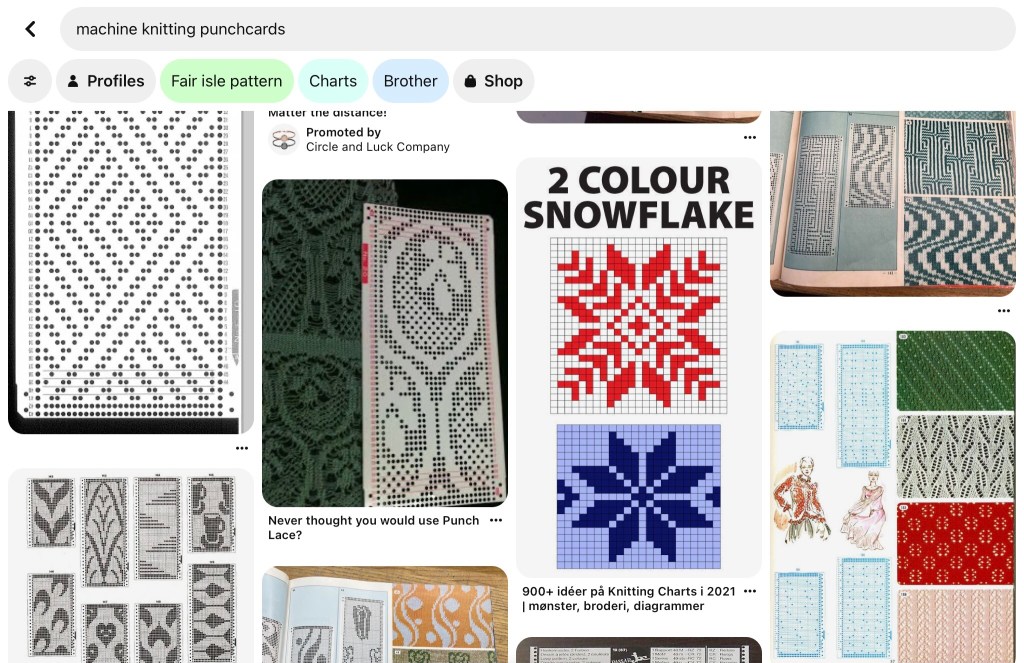Open "900+ idéer på Knitting Charts" pin title
Screen dimensions: 1024x663
pyautogui.click(x=628, y=598)
